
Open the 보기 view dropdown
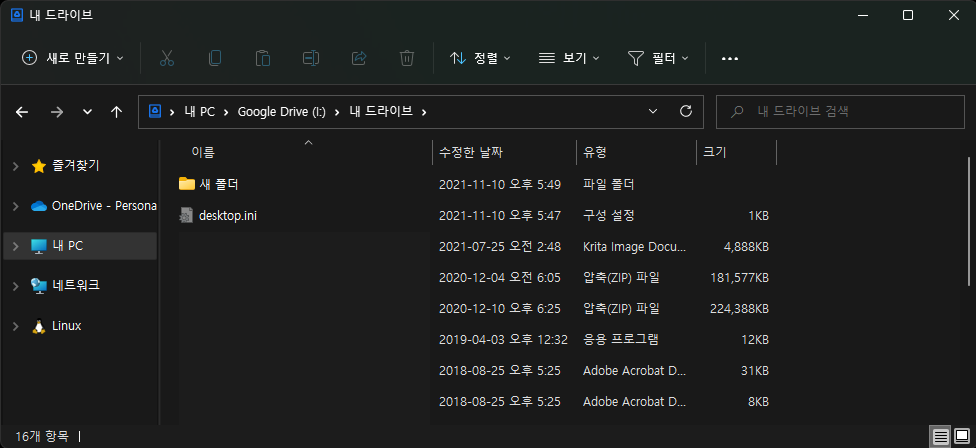pyautogui.click(x=569, y=58)
